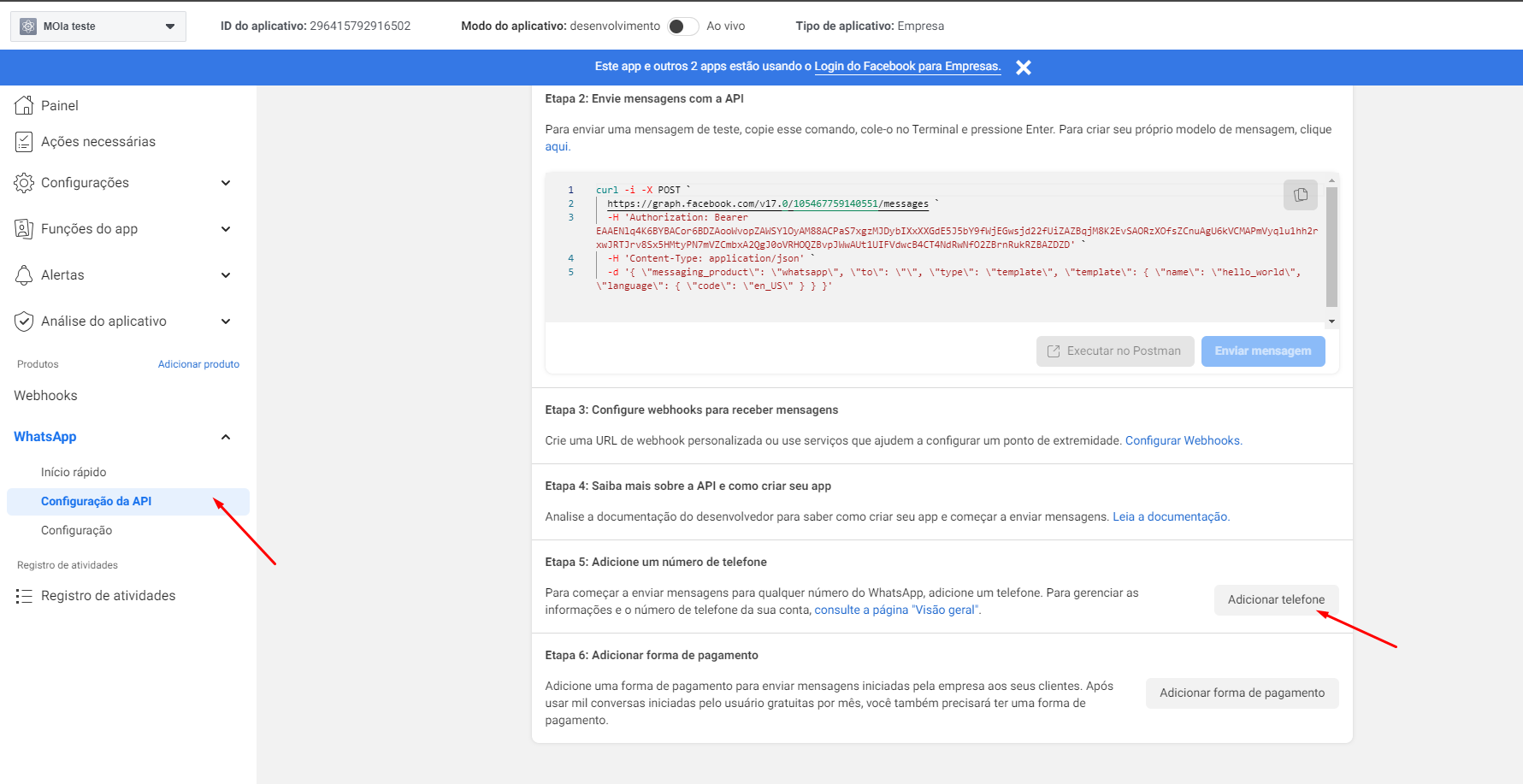Click Adicionar forma de pagamento button

pyautogui.click(x=1243, y=693)
